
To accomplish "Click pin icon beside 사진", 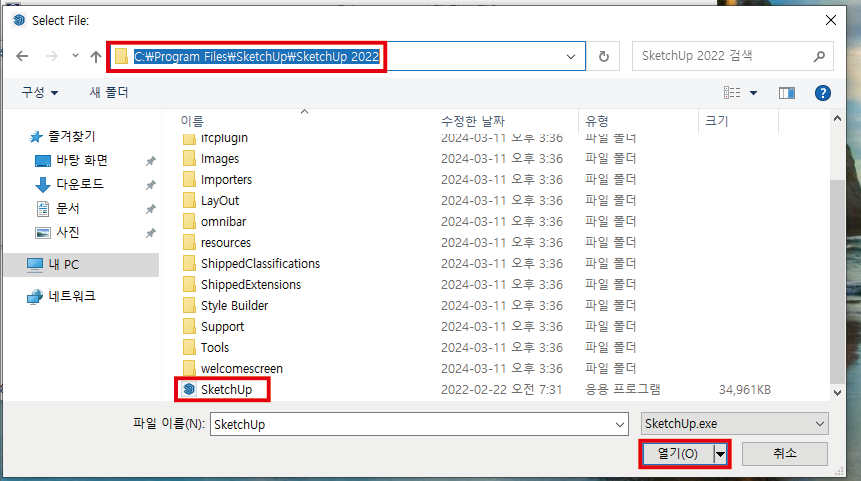I will pos(150,233).
